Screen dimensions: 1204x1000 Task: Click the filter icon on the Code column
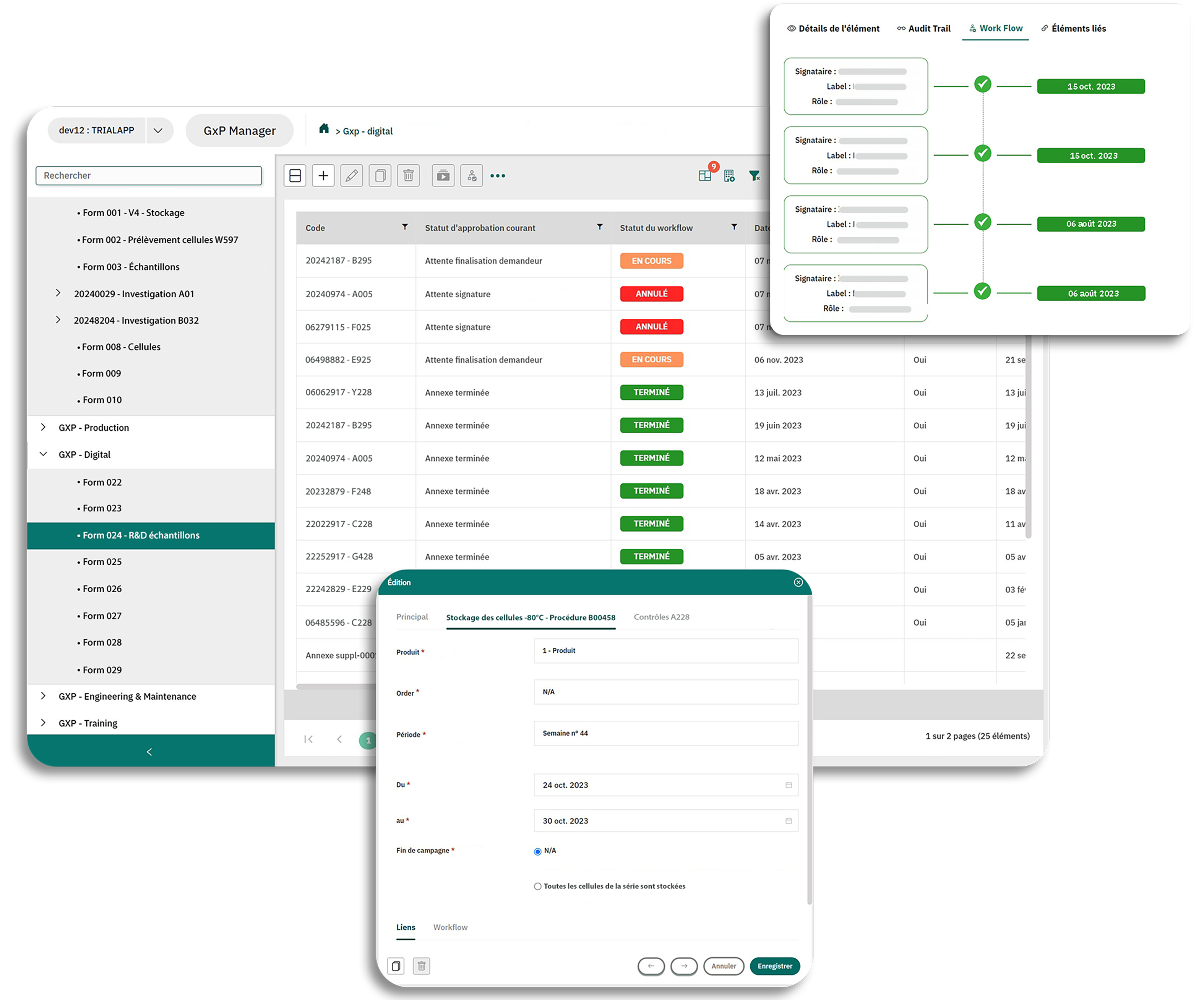pos(404,227)
